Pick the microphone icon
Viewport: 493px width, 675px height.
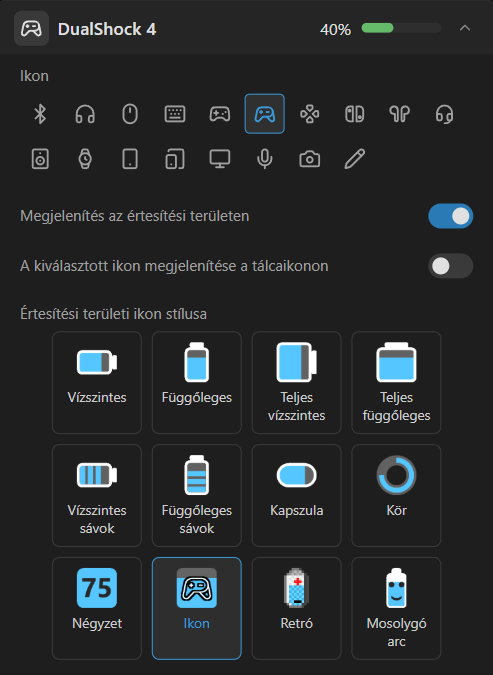pyautogui.click(x=265, y=159)
